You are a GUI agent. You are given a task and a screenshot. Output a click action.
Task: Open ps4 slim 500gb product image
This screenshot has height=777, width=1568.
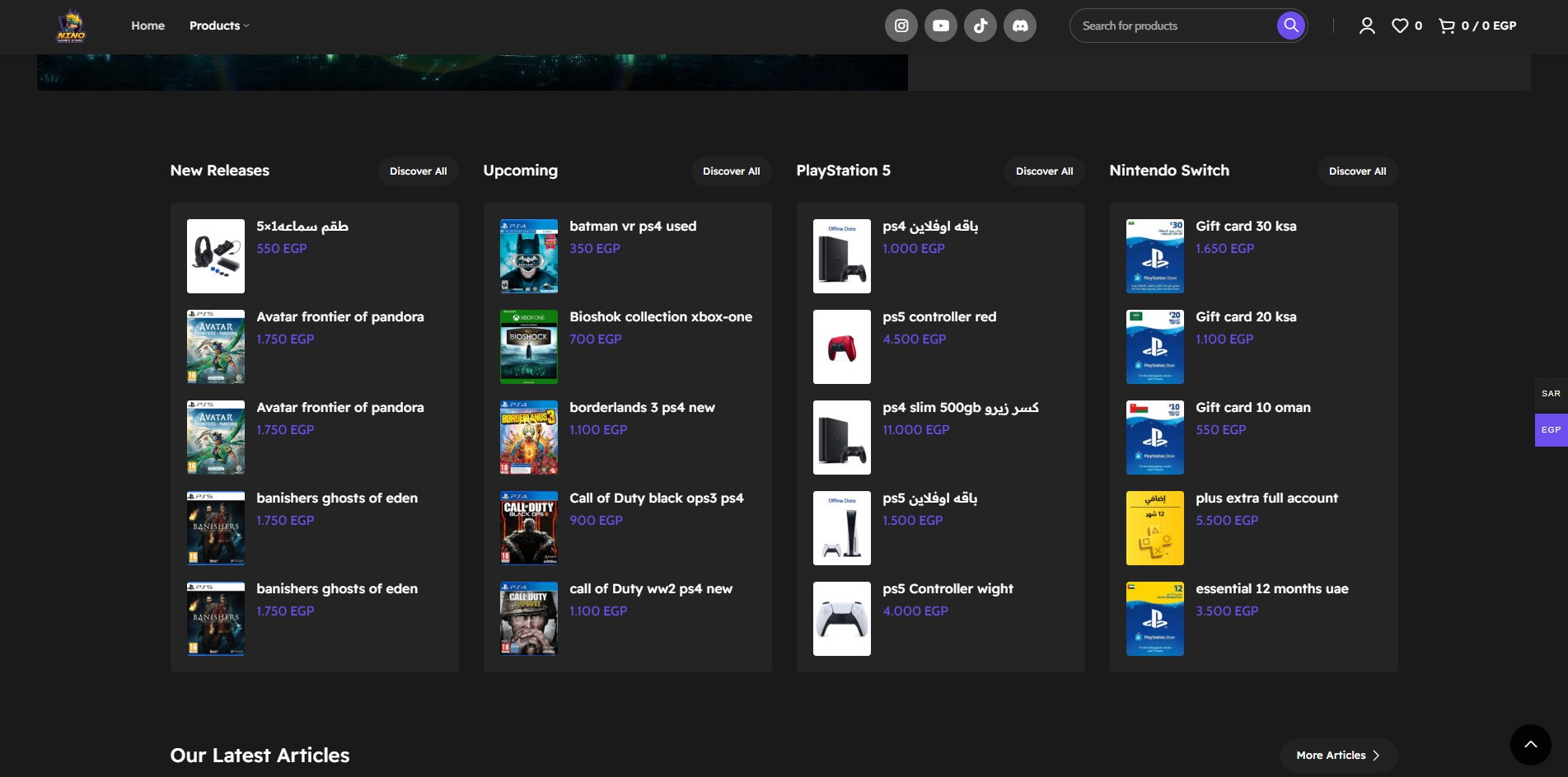(842, 438)
